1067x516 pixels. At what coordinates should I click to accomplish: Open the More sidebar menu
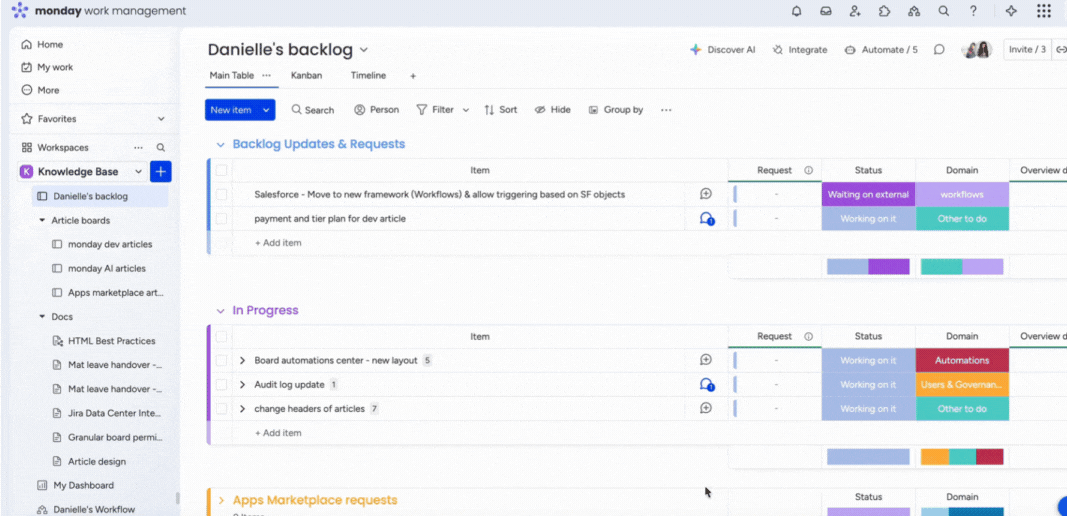tap(40, 90)
